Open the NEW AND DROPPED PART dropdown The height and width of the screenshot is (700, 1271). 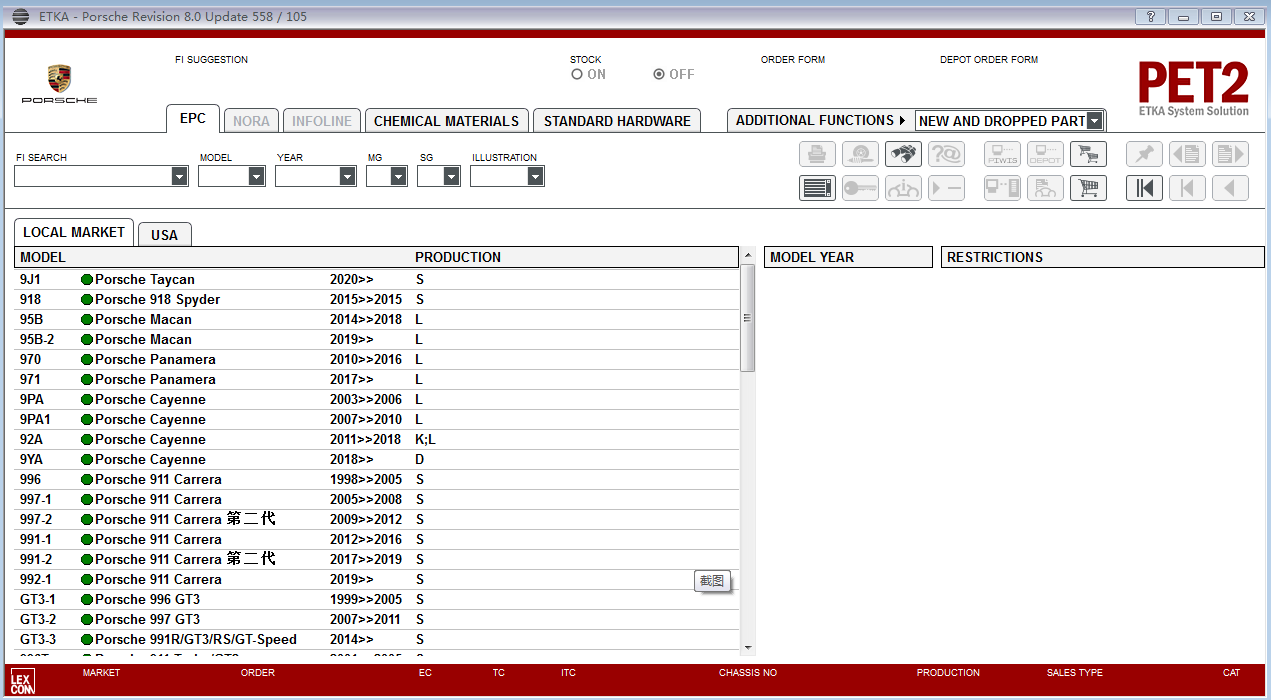pos(1095,120)
